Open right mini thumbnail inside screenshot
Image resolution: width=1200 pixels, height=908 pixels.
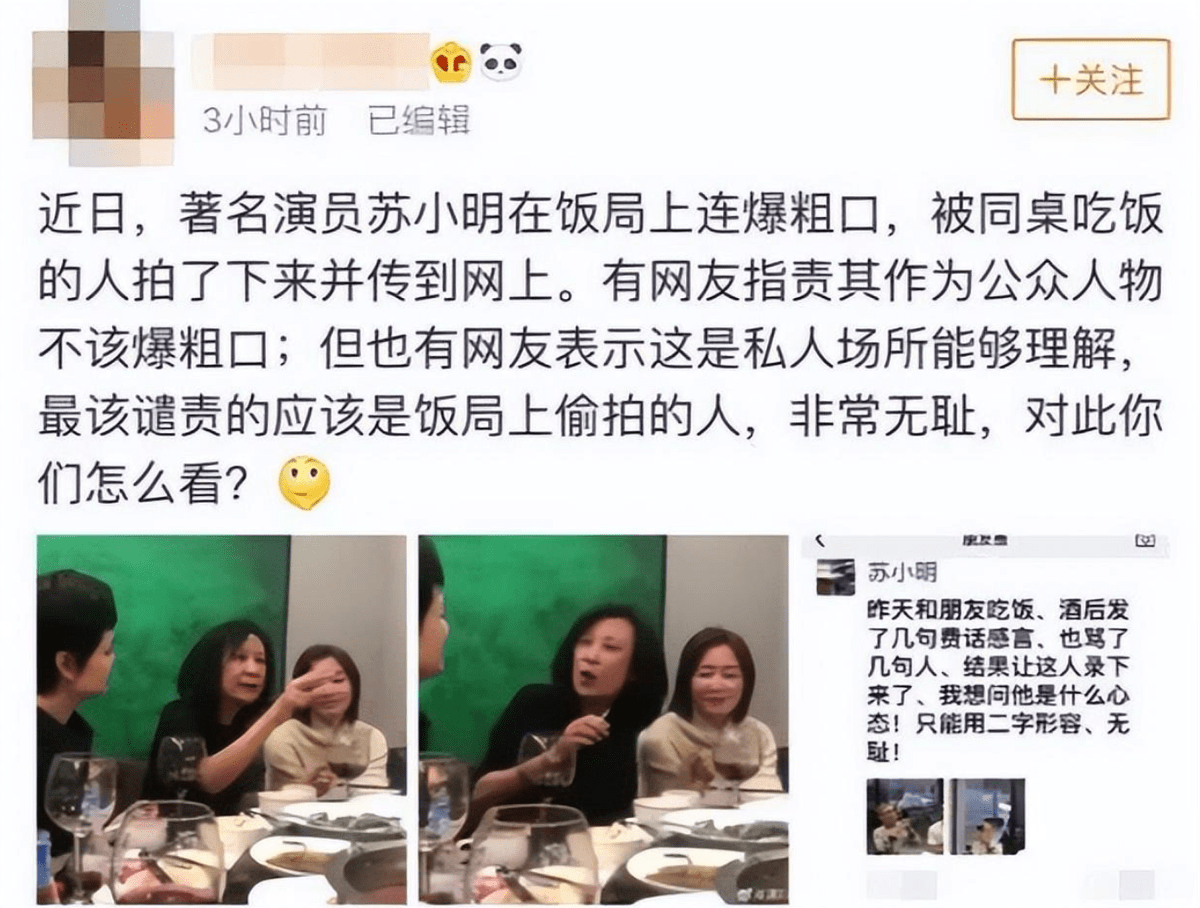(987, 815)
